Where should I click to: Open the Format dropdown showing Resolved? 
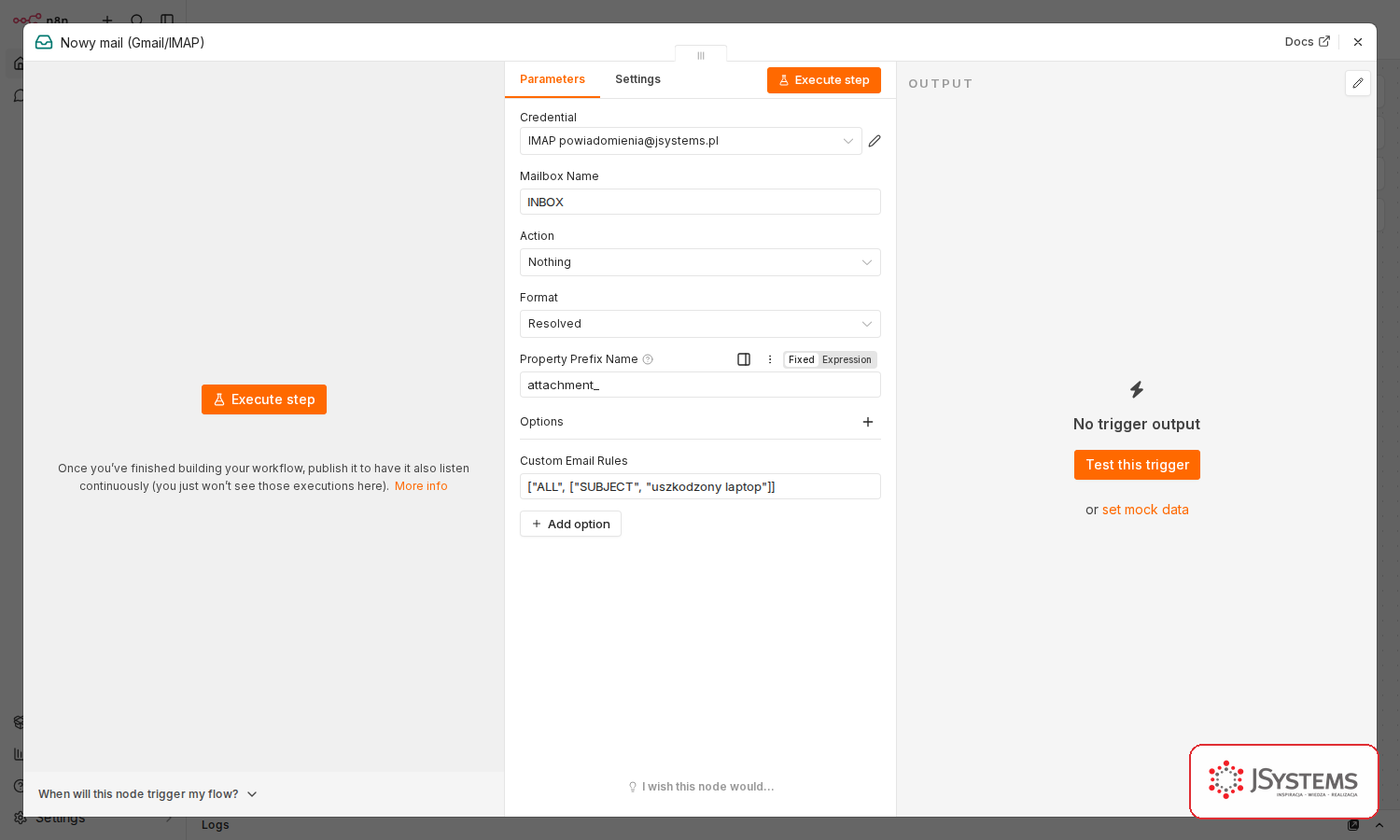point(700,324)
